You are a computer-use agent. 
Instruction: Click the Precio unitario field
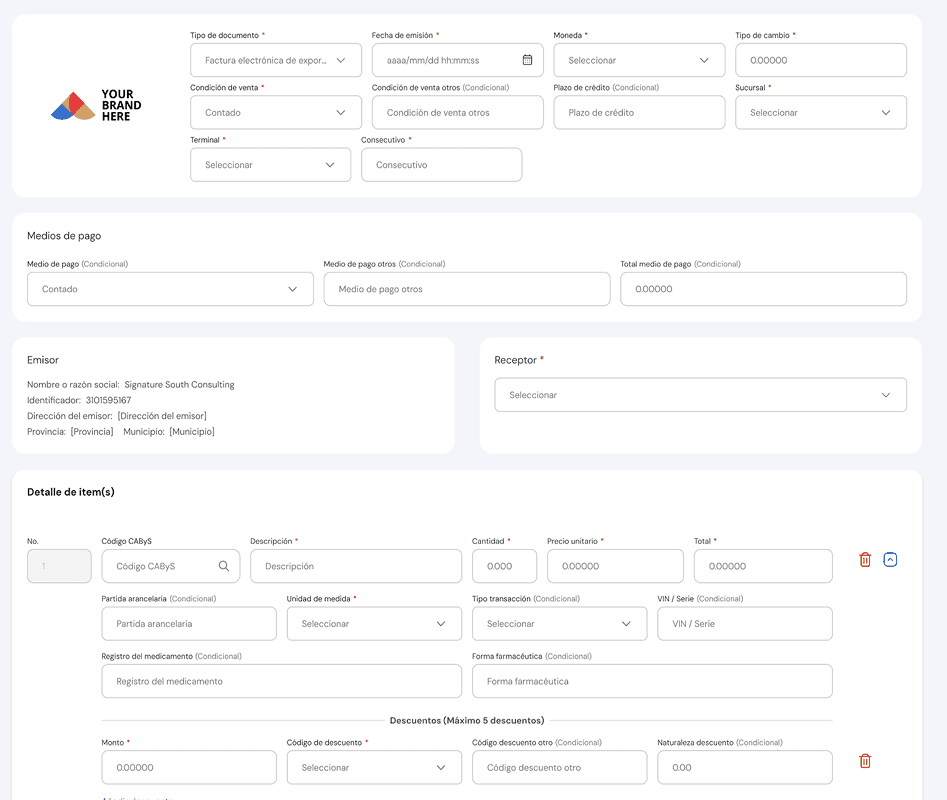(x=615, y=566)
